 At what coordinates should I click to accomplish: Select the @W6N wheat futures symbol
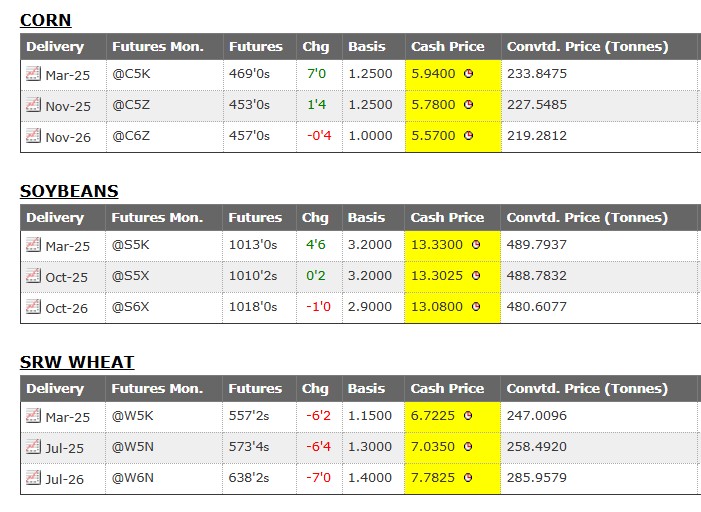(x=132, y=479)
